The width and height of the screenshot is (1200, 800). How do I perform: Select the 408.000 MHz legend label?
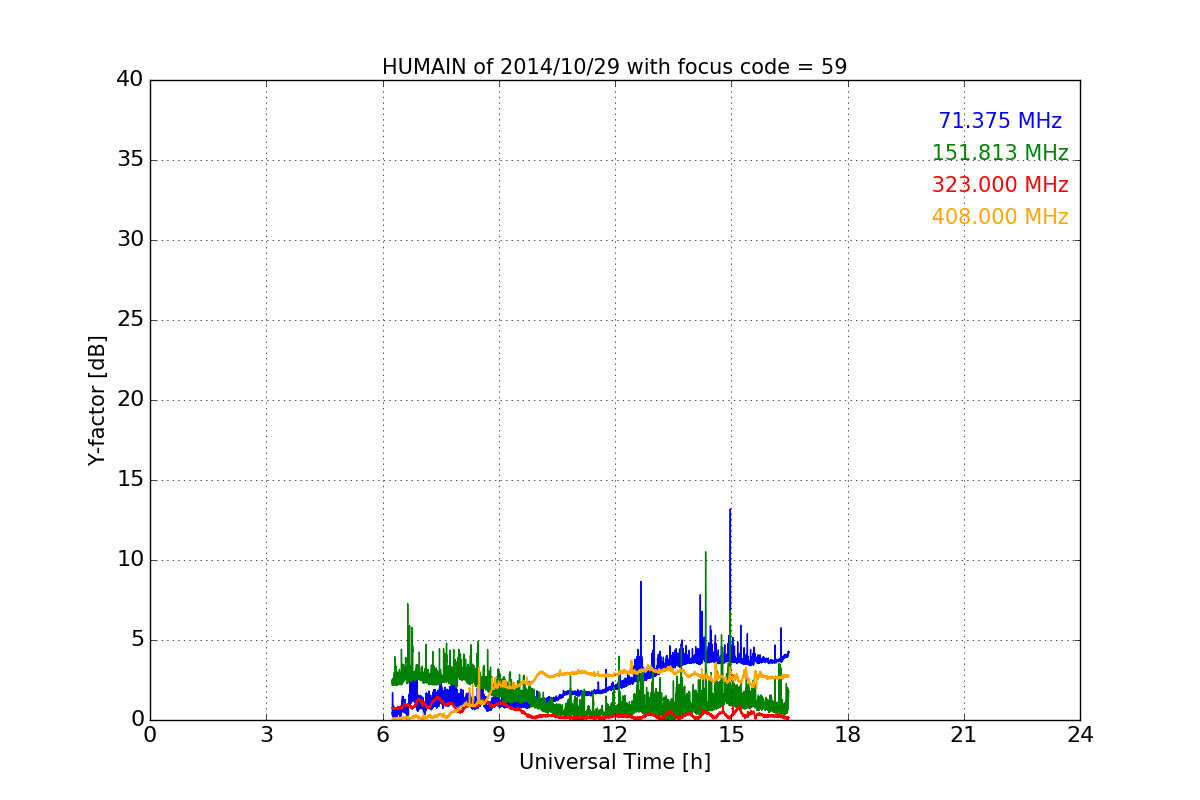tap(1000, 217)
